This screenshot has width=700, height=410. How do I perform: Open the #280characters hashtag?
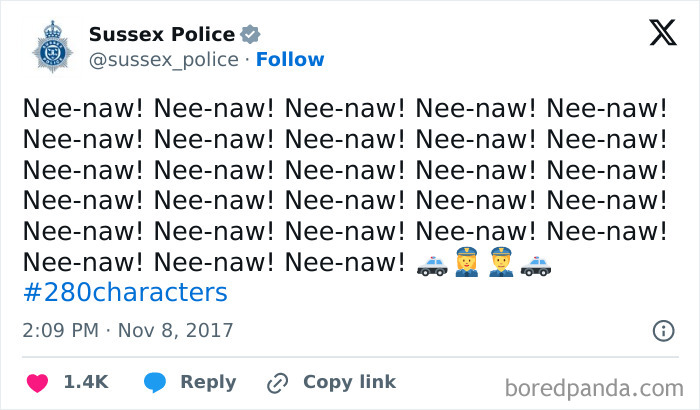[x=125, y=293]
